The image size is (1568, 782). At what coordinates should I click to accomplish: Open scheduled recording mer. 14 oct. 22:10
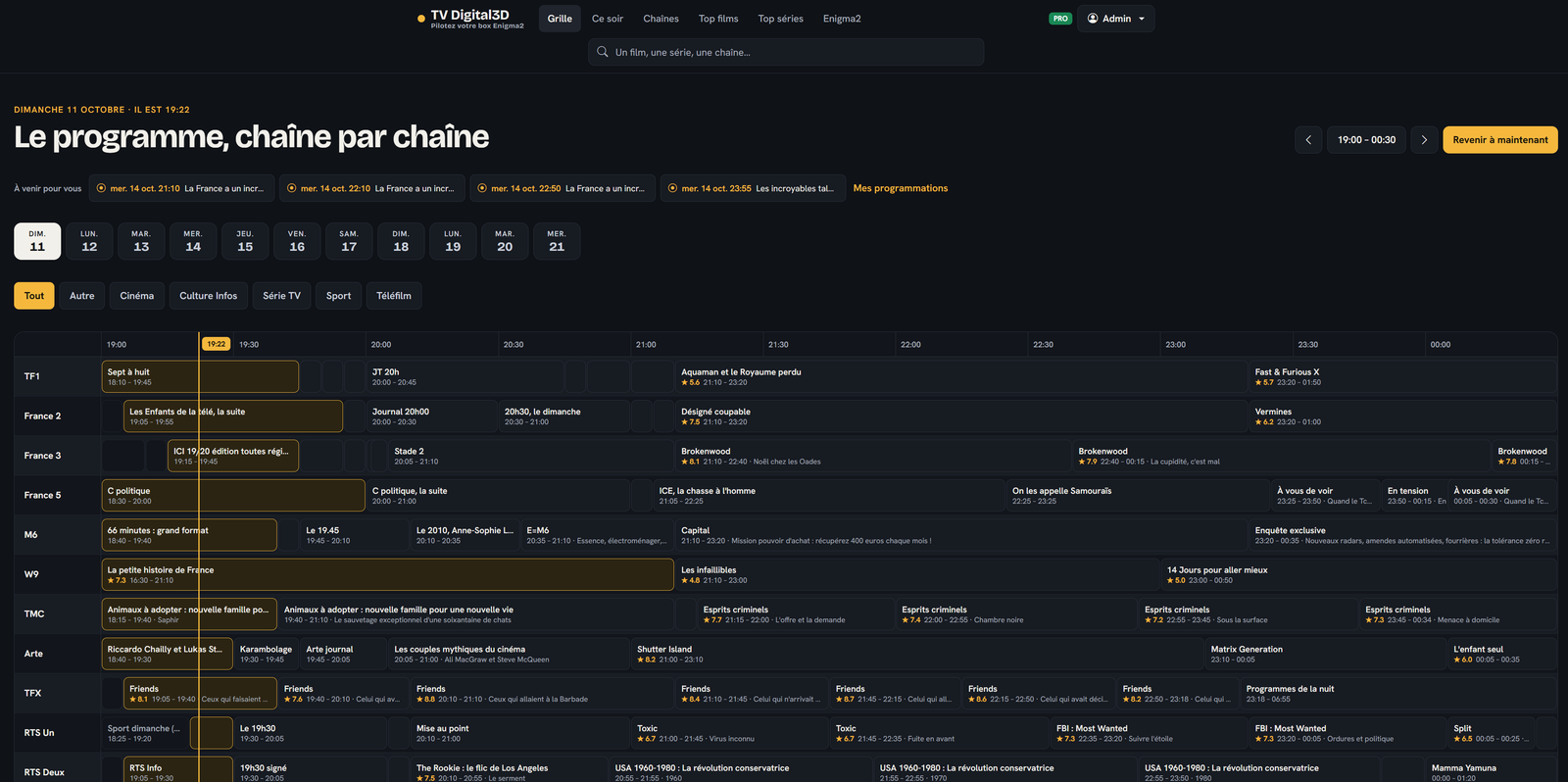(x=371, y=188)
